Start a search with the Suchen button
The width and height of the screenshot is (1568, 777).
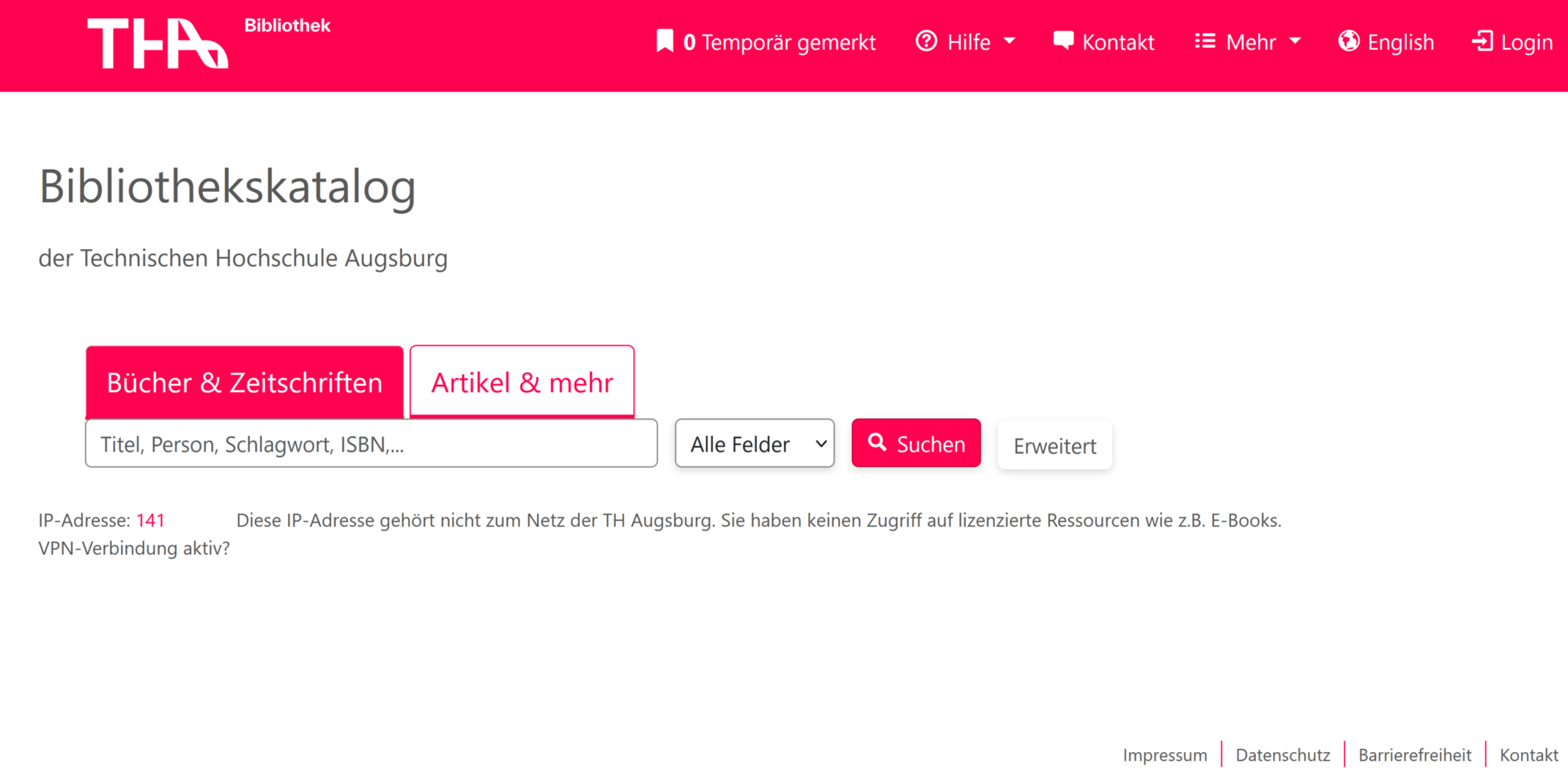pyautogui.click(x=916, y=442)
